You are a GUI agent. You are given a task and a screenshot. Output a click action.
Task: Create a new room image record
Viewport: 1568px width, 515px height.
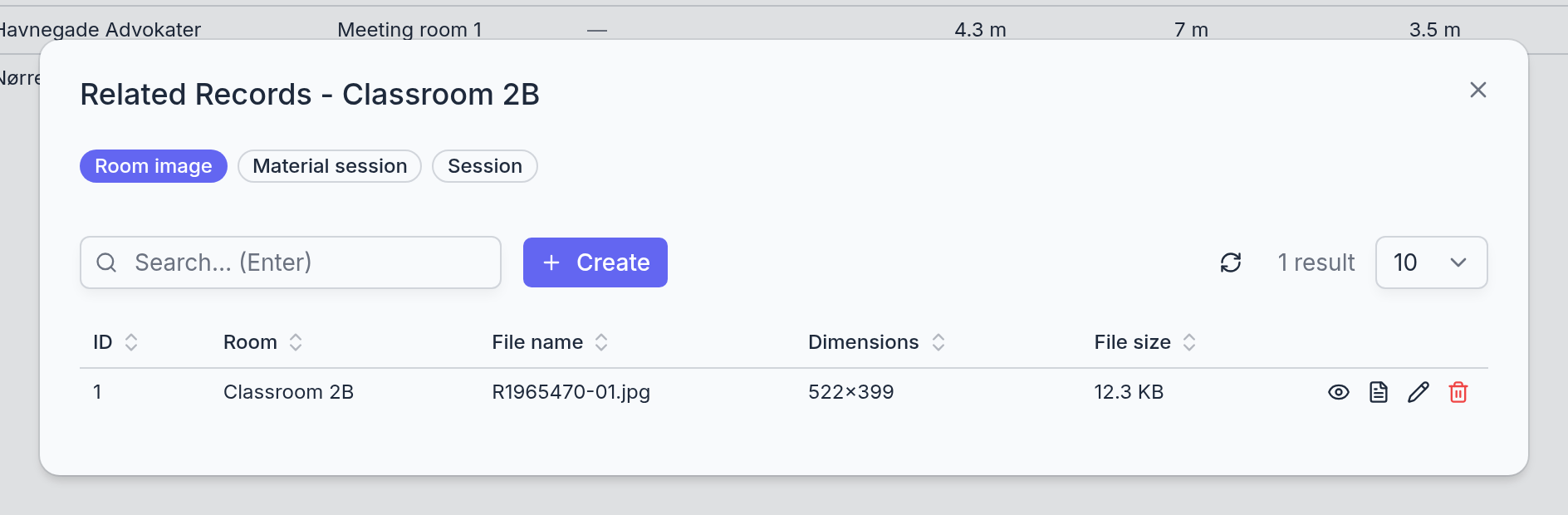tap(595, 262)
